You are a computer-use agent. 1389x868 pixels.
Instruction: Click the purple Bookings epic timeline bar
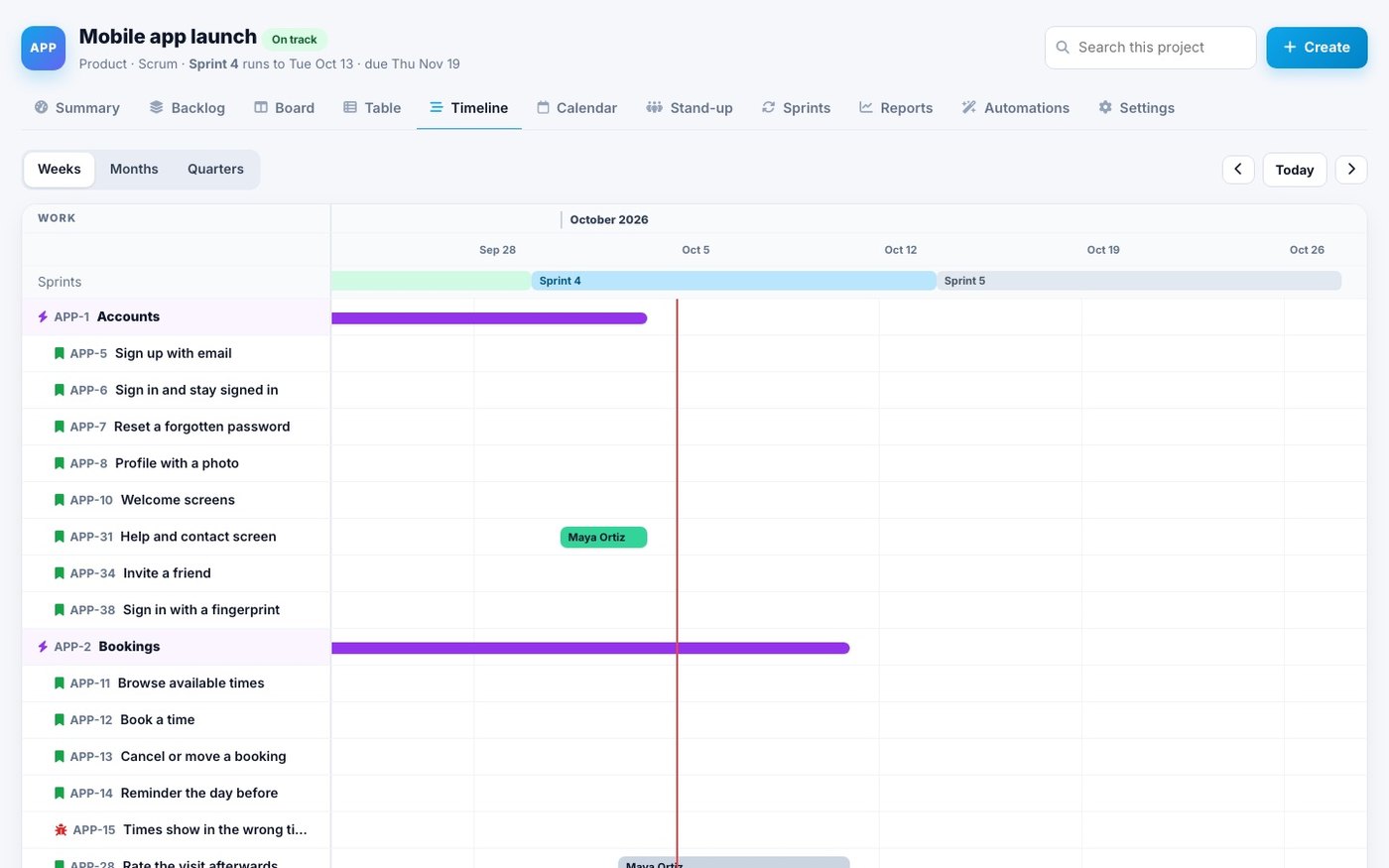click(x=590, y=648)
